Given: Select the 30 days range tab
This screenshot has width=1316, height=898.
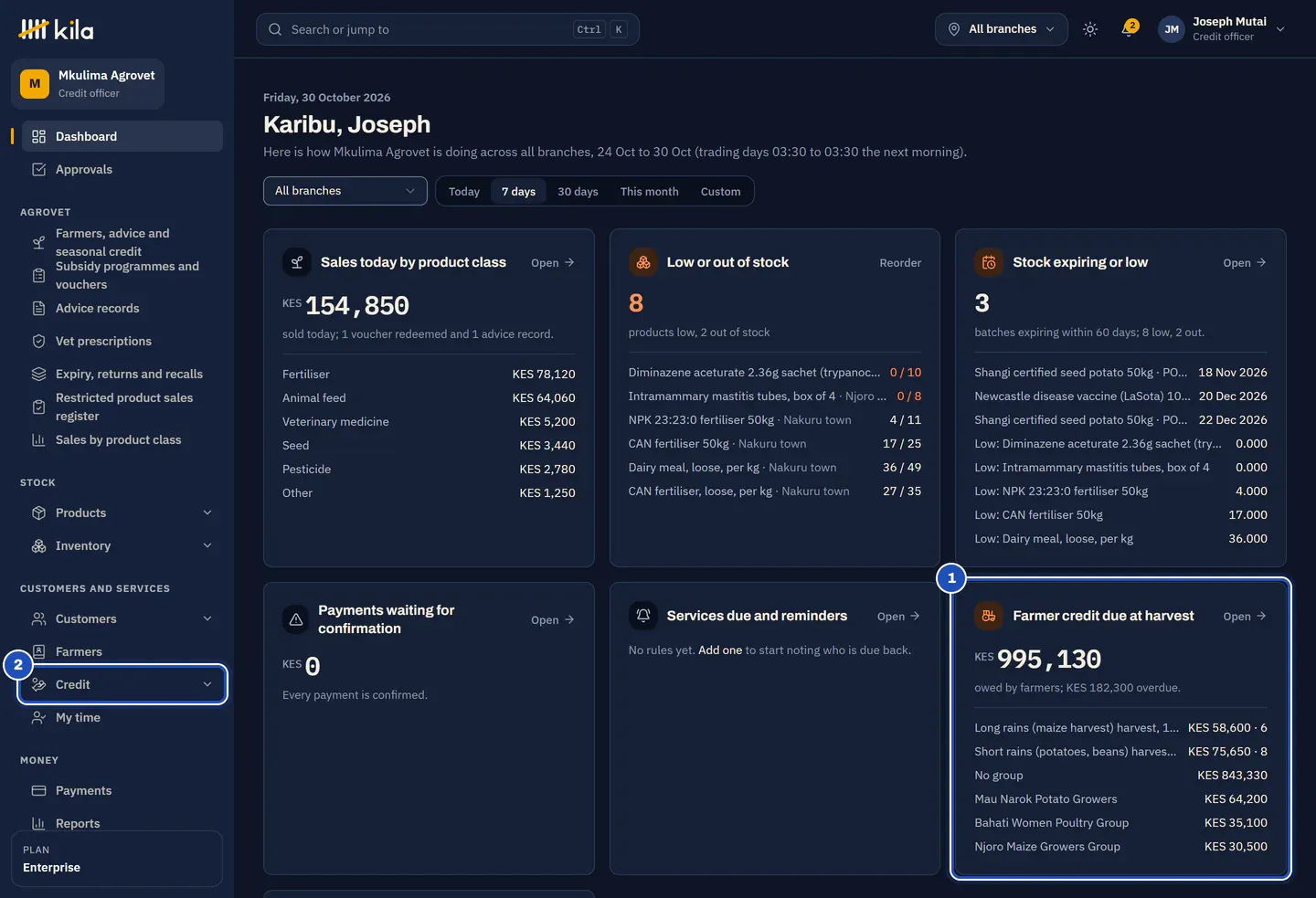Looking at the screenshot, I should click(x=578, y=192).
